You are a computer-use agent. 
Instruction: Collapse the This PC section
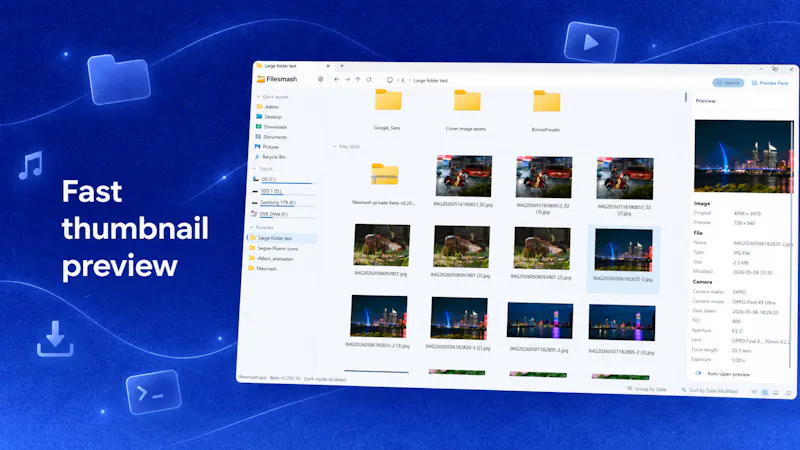(255, 169)
